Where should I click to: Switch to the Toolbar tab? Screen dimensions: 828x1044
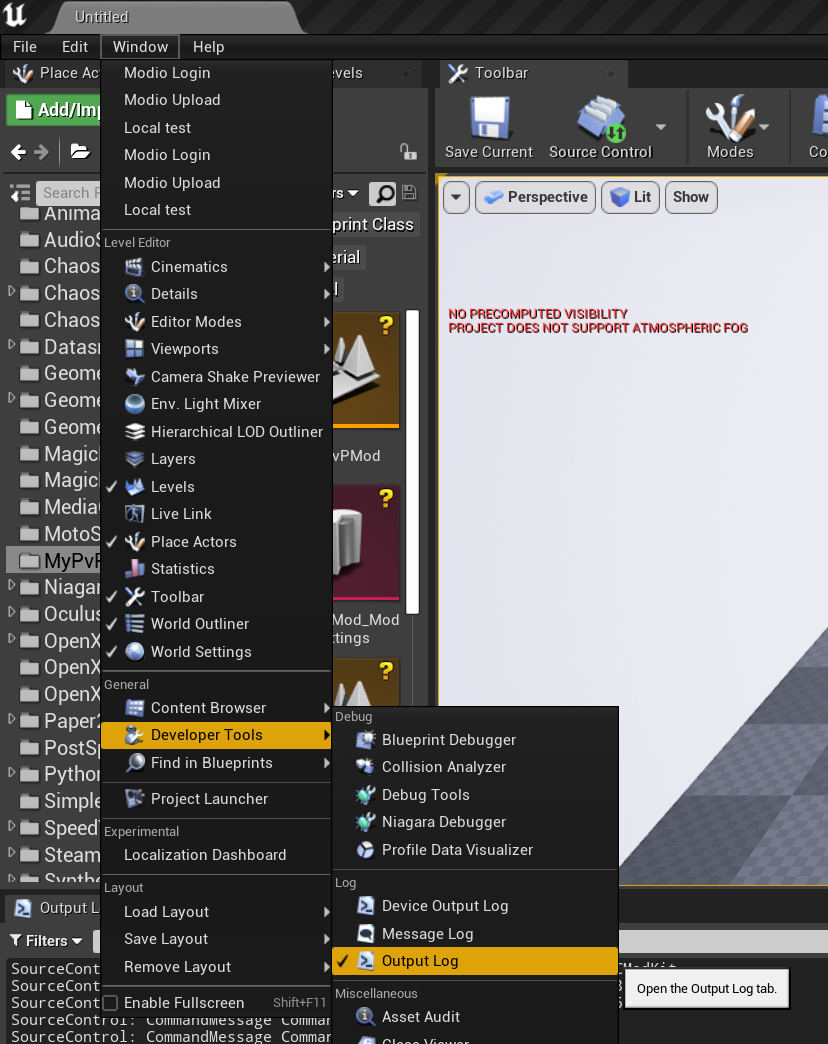click(x=500, y=73)
